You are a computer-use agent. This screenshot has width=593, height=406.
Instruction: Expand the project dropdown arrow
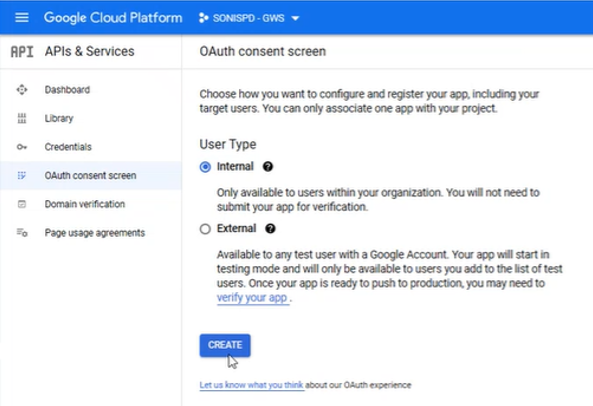coord(295,18)
